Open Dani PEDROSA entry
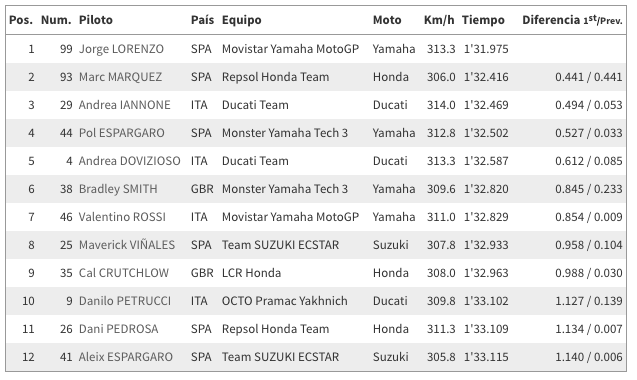This screenshot has height=380, width=637. pyautogui.click(x=118, y=329)
